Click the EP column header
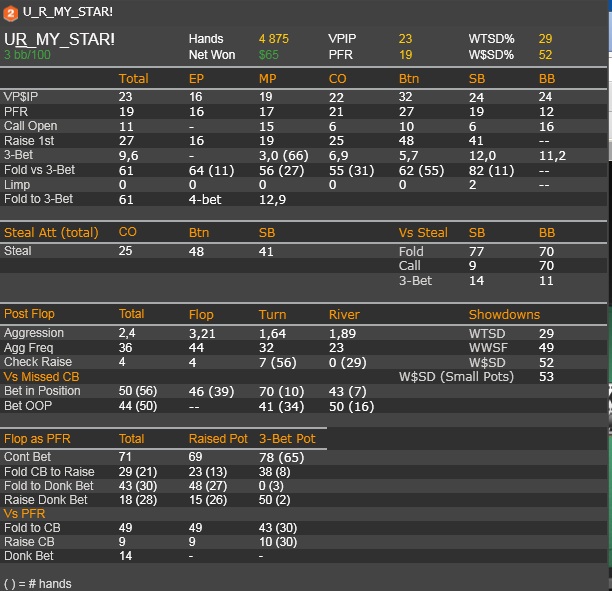612x591 pixels. (196, 78)
